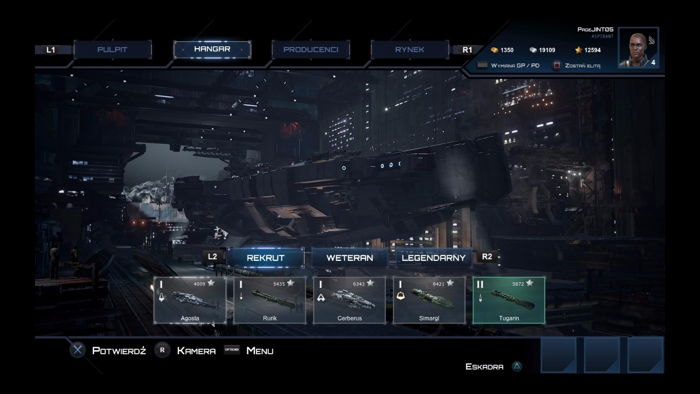
Task: Click the L2 tier-left indicator
Action: pos(212,257)
